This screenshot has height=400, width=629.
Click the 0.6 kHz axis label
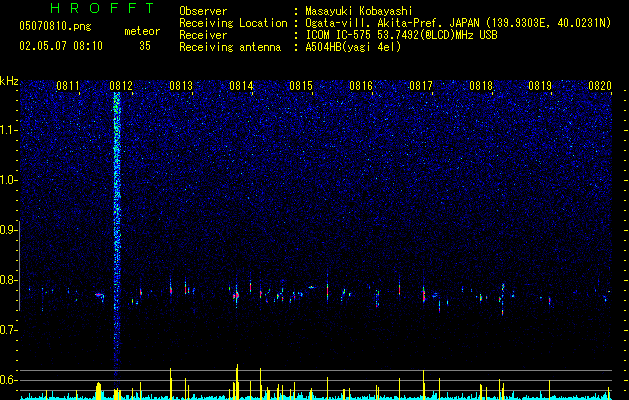(7, 380)
